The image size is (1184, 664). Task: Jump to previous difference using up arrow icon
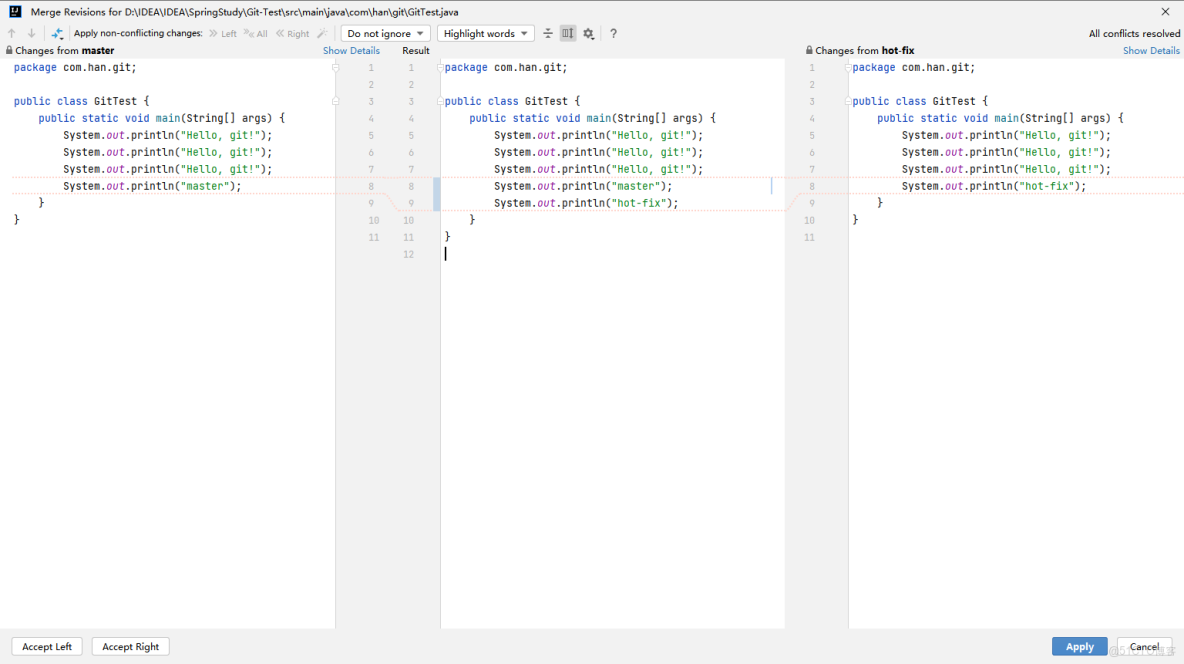(x=10, y=33)
